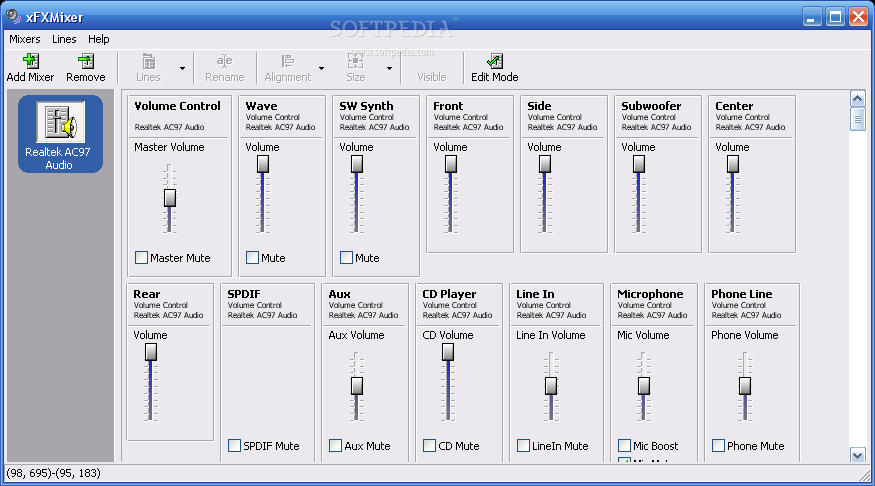
Task: Click the Subwoofer panel title
Action: pos(651,106)
